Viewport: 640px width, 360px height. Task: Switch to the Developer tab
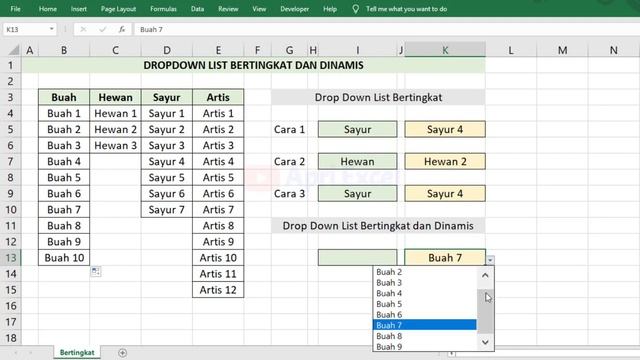click(294, 9)
